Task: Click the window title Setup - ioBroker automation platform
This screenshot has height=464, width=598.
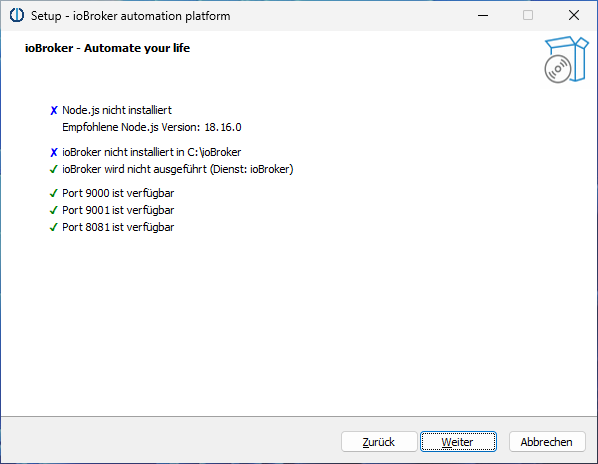Action: point(130,16)
